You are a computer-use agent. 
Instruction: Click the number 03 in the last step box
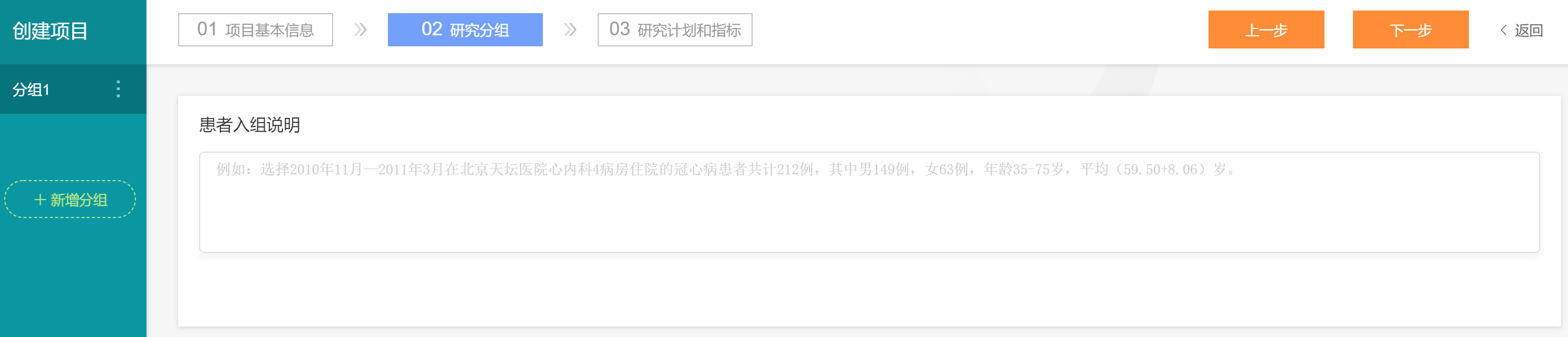coord(620,29)
